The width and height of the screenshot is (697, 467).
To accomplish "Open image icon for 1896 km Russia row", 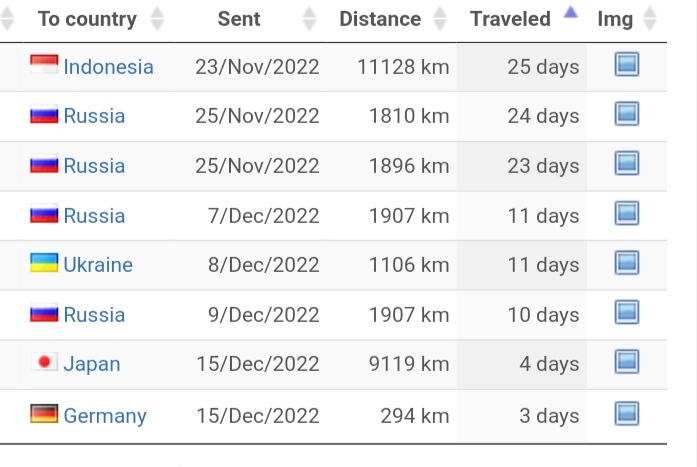I will point(627,164).
